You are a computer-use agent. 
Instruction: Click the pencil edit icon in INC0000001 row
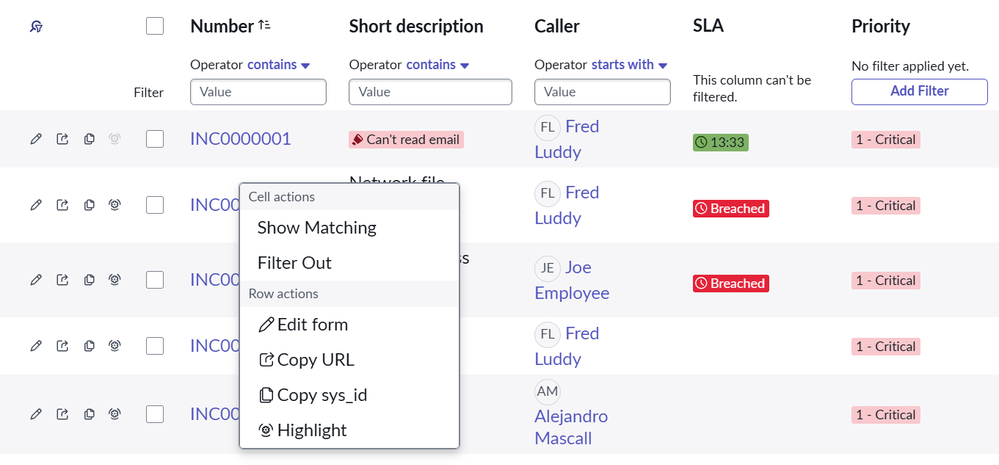[x=36, y=139]
